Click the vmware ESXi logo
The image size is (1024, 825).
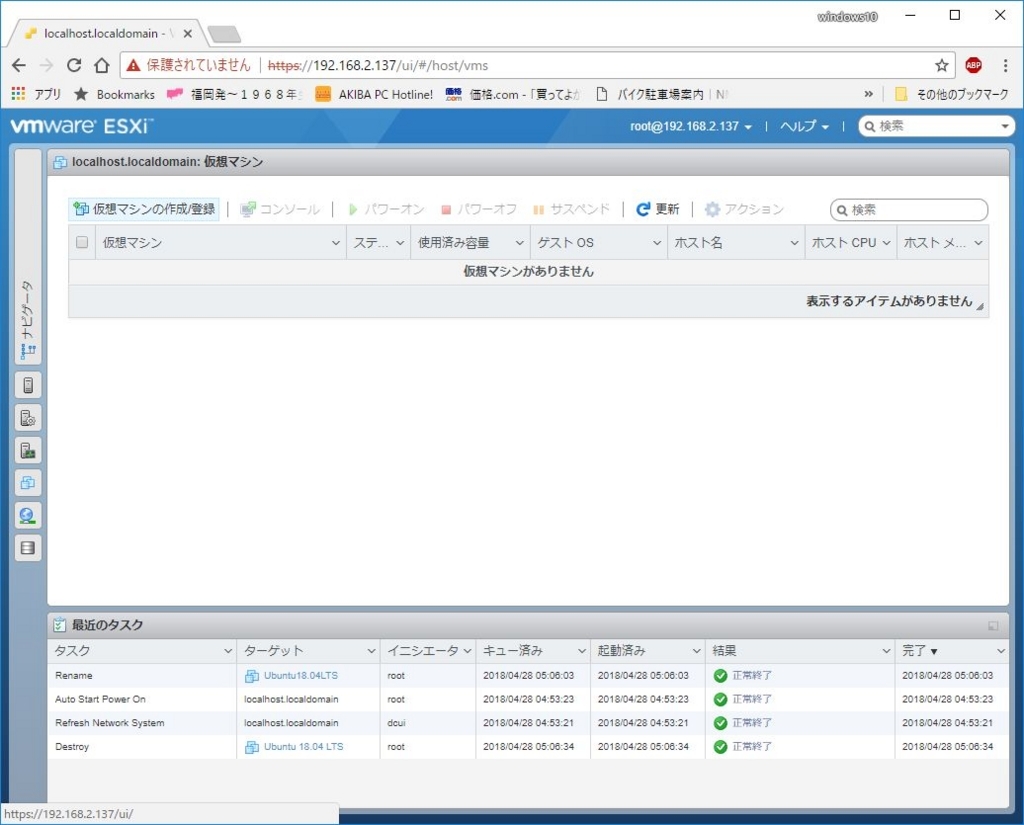tap(82, 125)
